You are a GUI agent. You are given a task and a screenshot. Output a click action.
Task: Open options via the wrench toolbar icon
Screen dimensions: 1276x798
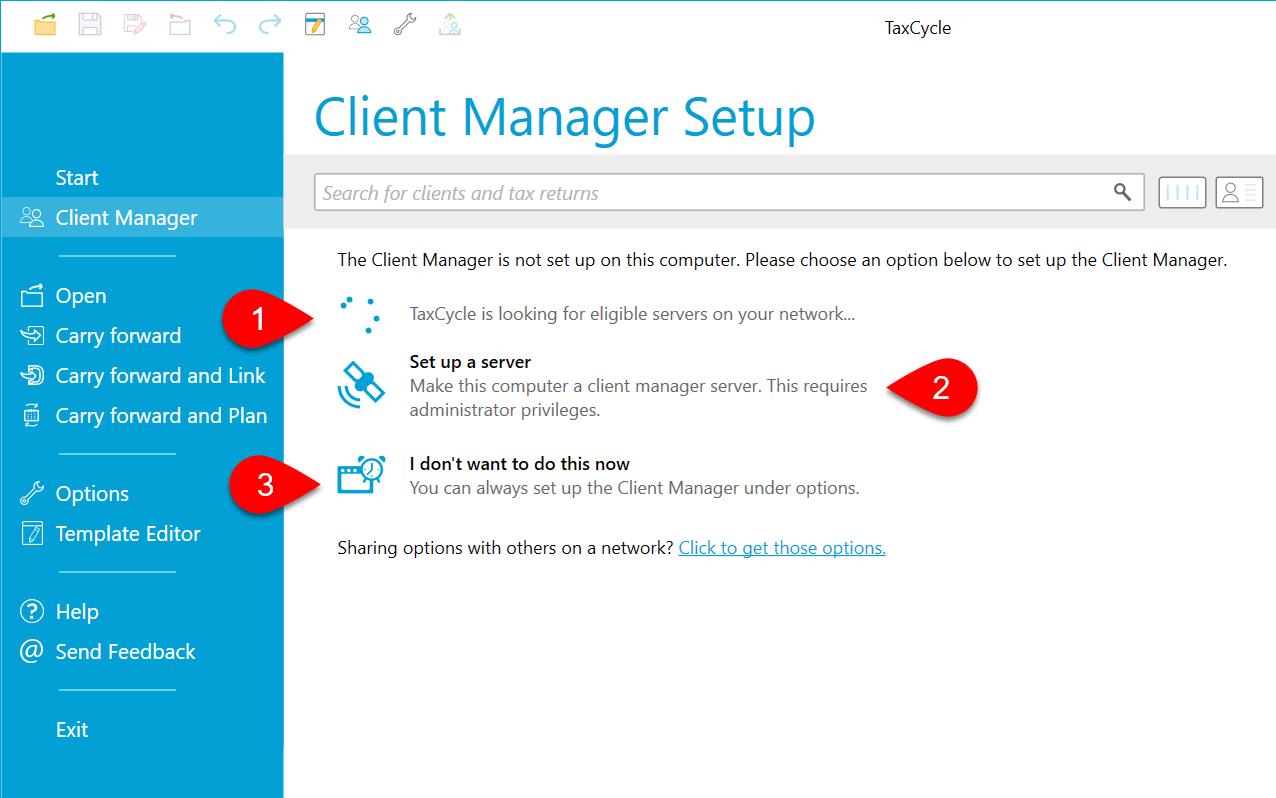click(x=405, y=25)
